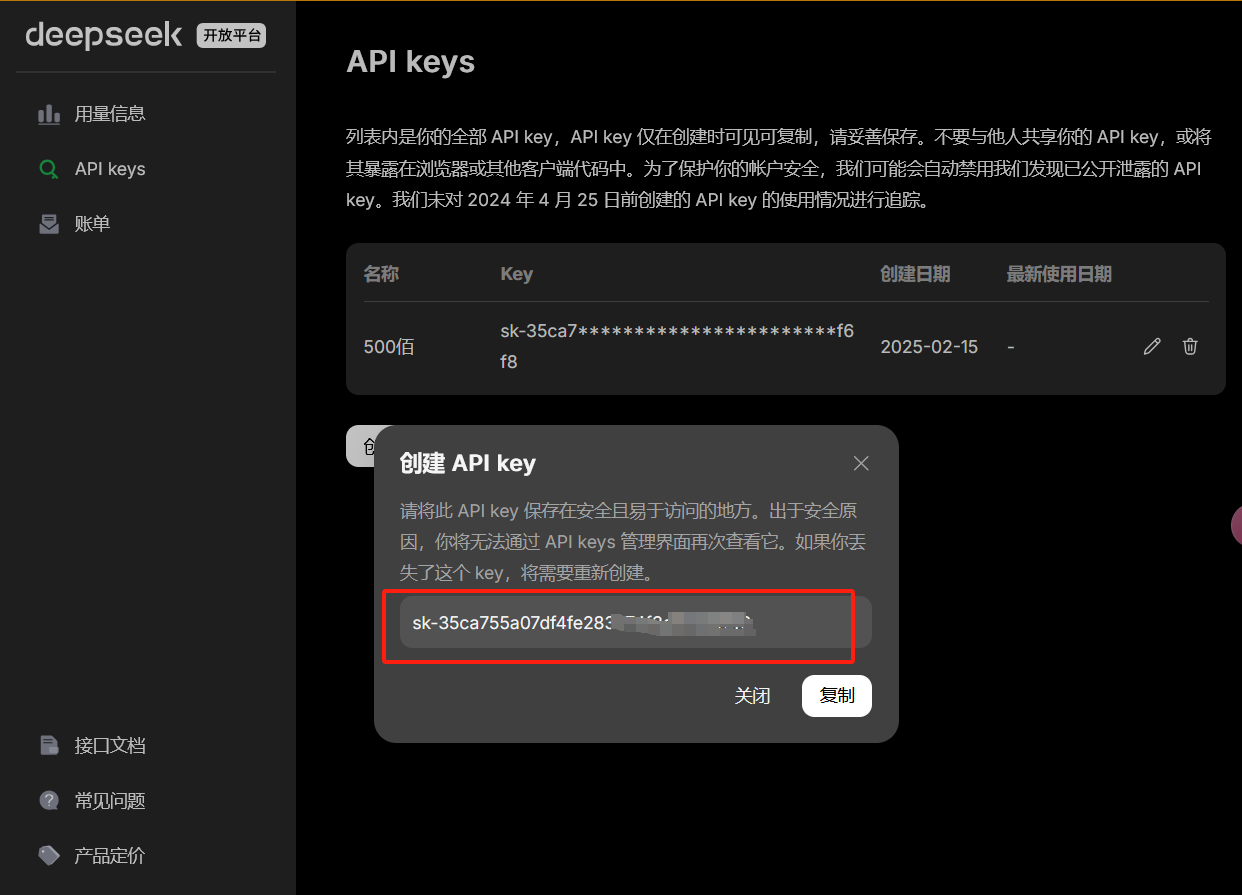Click the deepseek logo
Screen dimensions: 1242x895
tap(104, 35)
